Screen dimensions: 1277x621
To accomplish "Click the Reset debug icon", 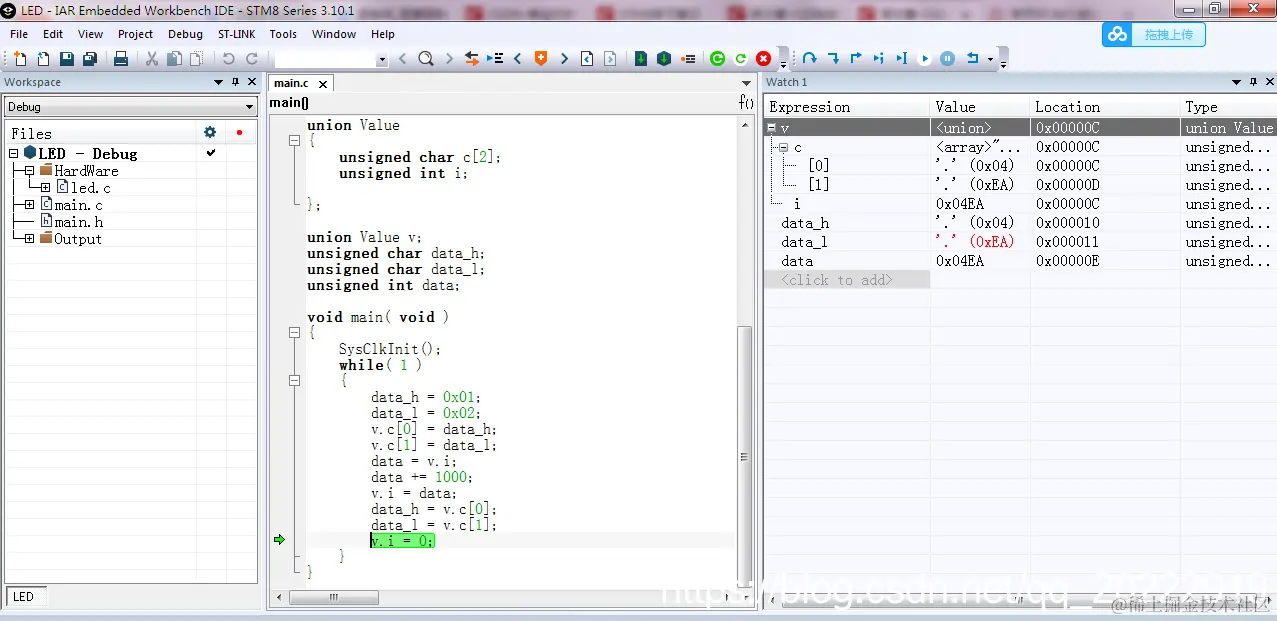I will click(972, 59).
